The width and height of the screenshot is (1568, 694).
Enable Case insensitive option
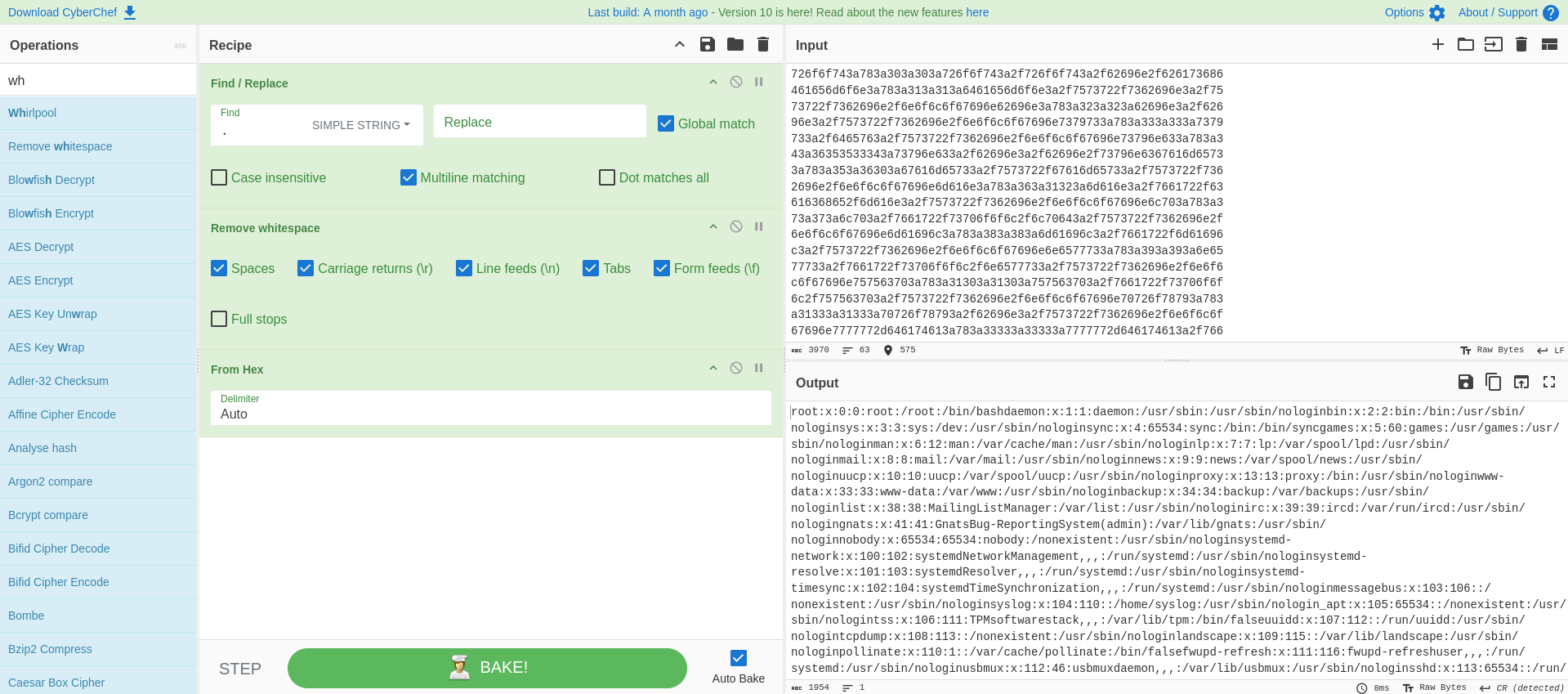coord(219,177)
